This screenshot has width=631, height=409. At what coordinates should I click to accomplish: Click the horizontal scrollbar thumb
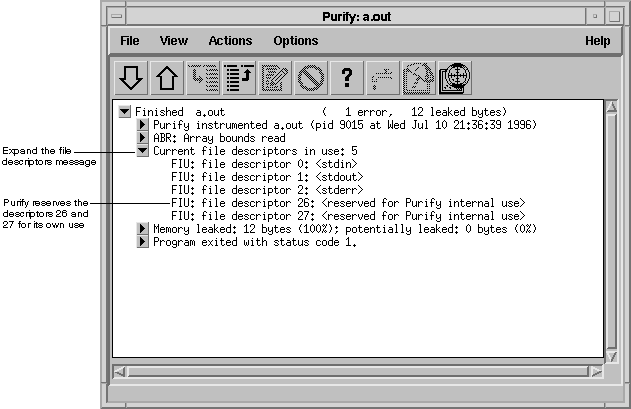click(358, 372)
